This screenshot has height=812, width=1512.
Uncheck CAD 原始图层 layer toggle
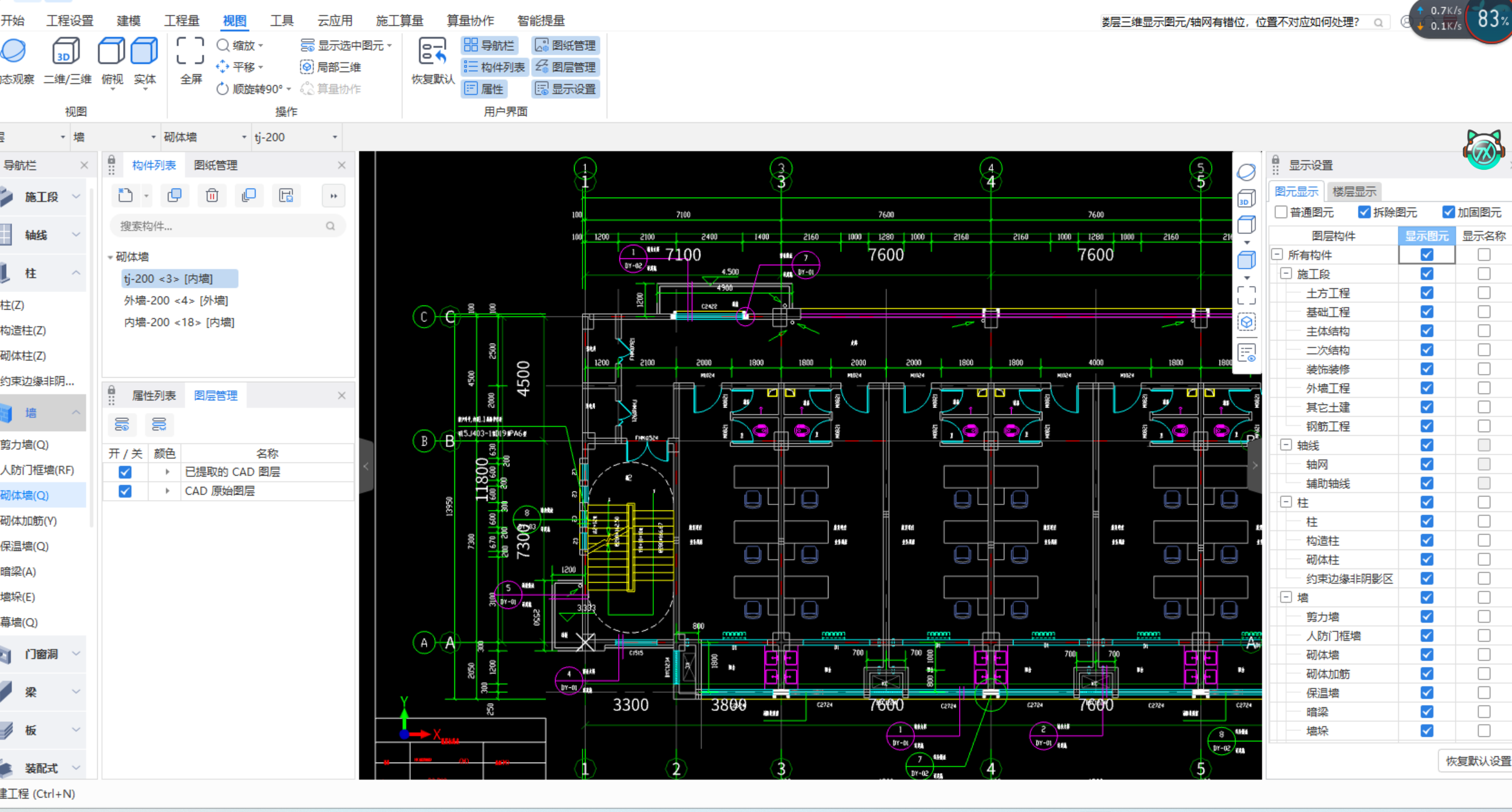[x=125, y=491]
